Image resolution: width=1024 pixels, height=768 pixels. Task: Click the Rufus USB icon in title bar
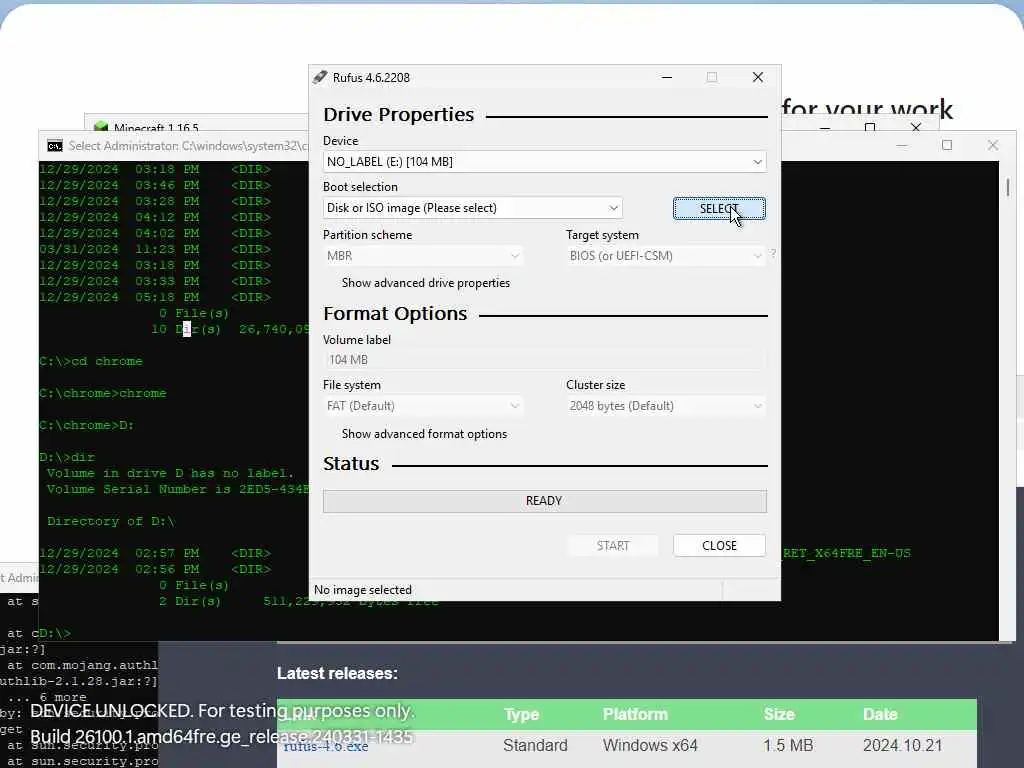[x=319, y=77]
